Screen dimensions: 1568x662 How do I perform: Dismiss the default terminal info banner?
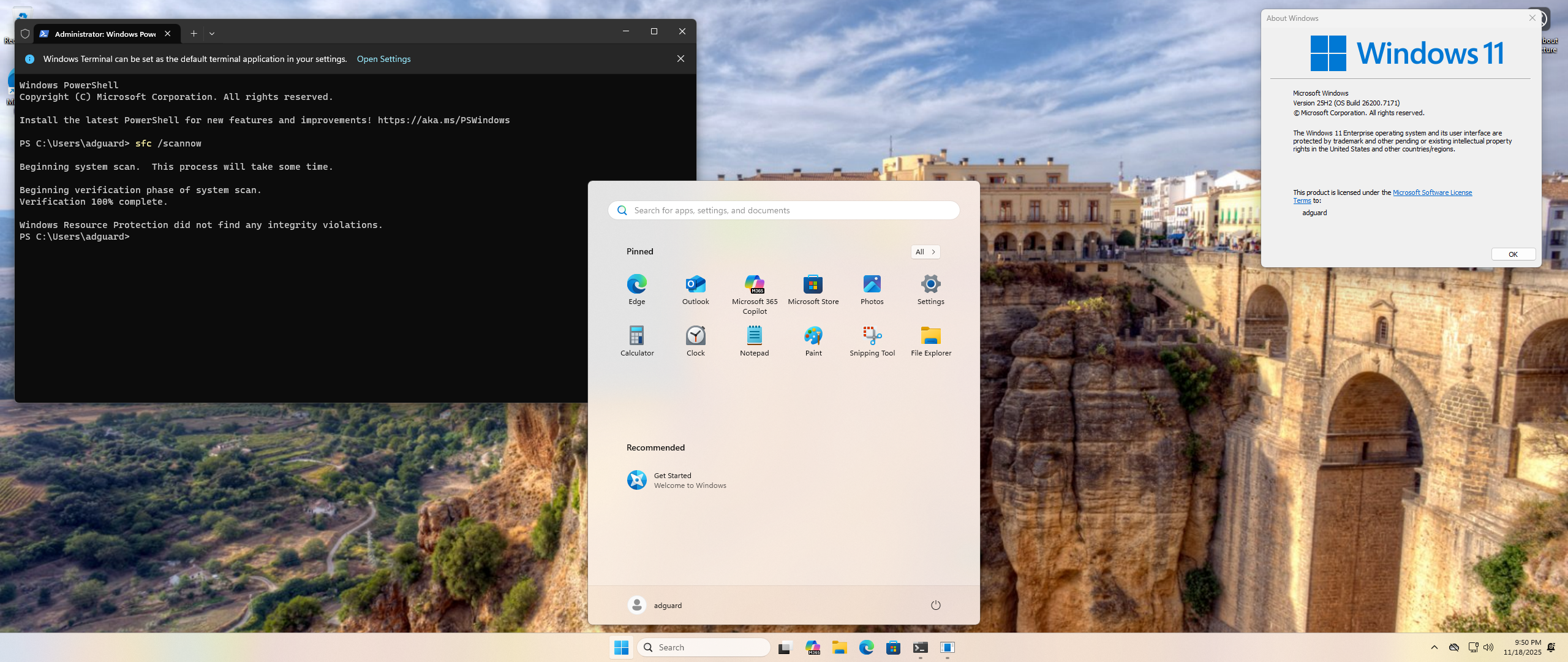680,59
